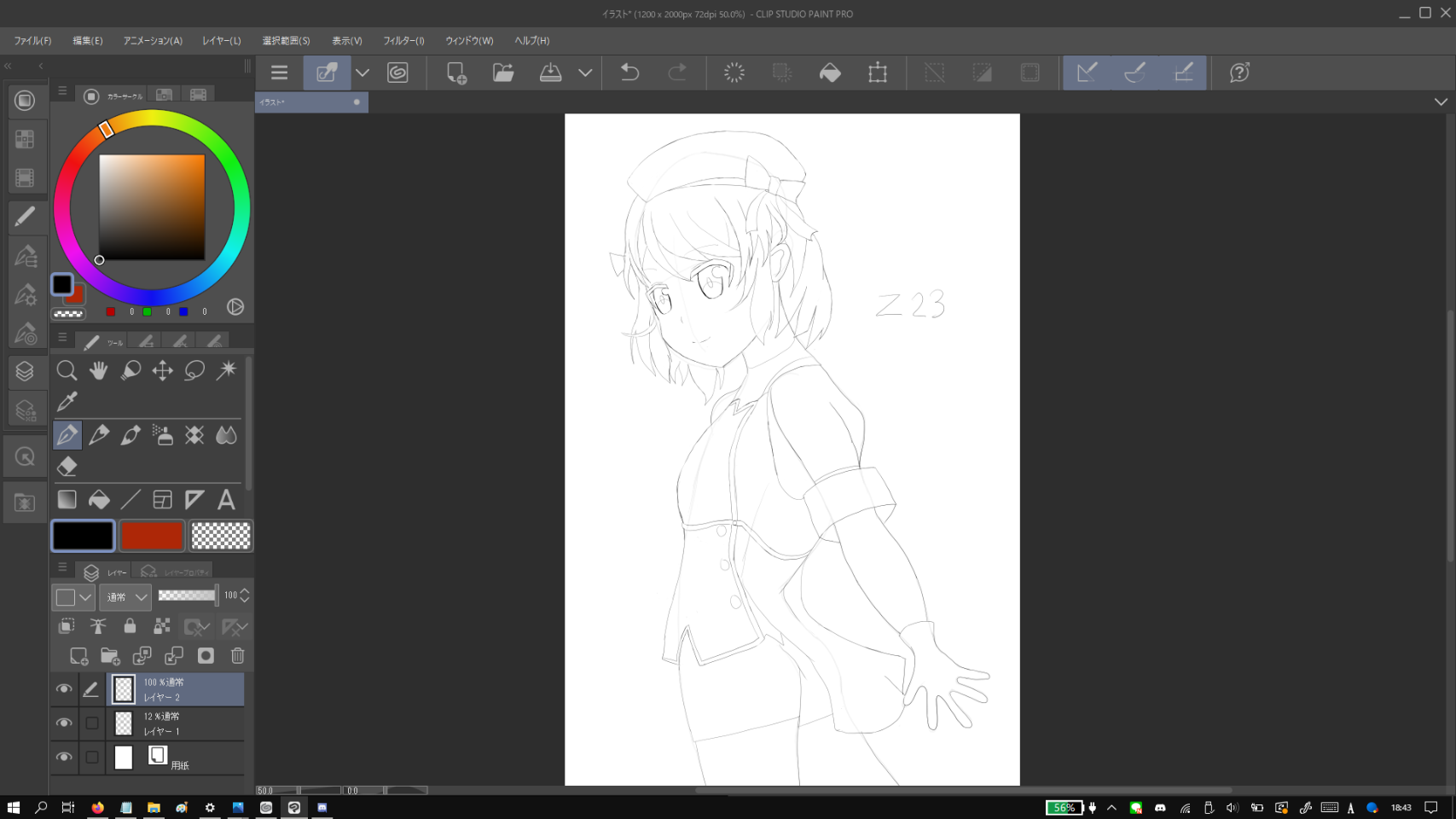Open the レイヤー menu

pyautogui.click(x=221, y=41)
